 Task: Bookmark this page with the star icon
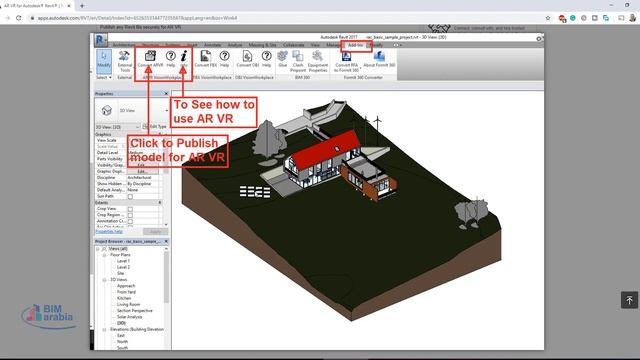[x=548, y=18]
